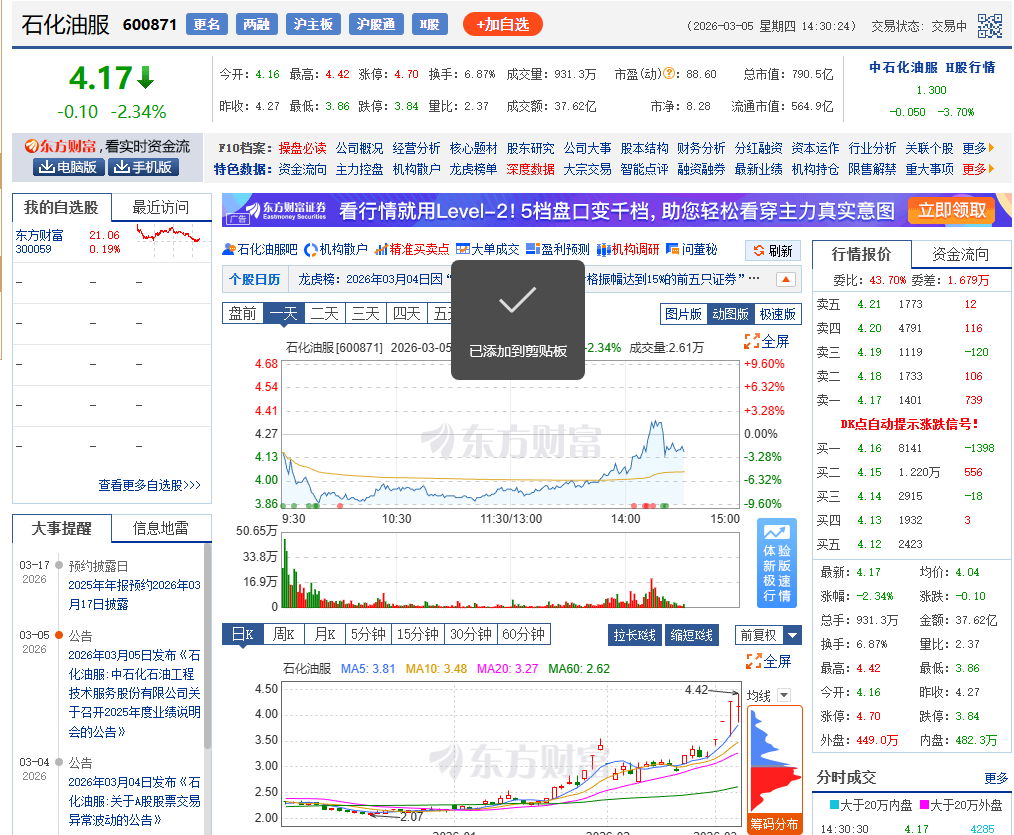Viewport: 1014px width, 835px height.
Task: Open 查看更多自选股 link
Action: [149, 485]
